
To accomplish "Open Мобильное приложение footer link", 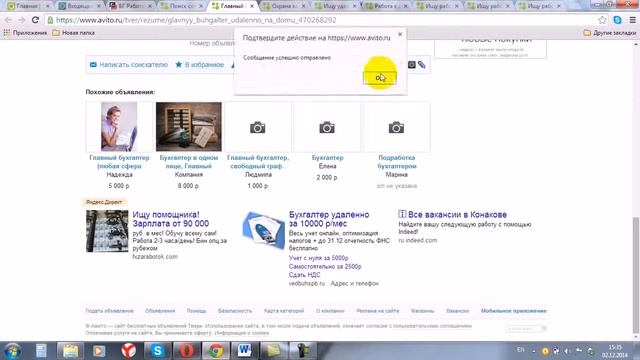I will tap(514, 311).
